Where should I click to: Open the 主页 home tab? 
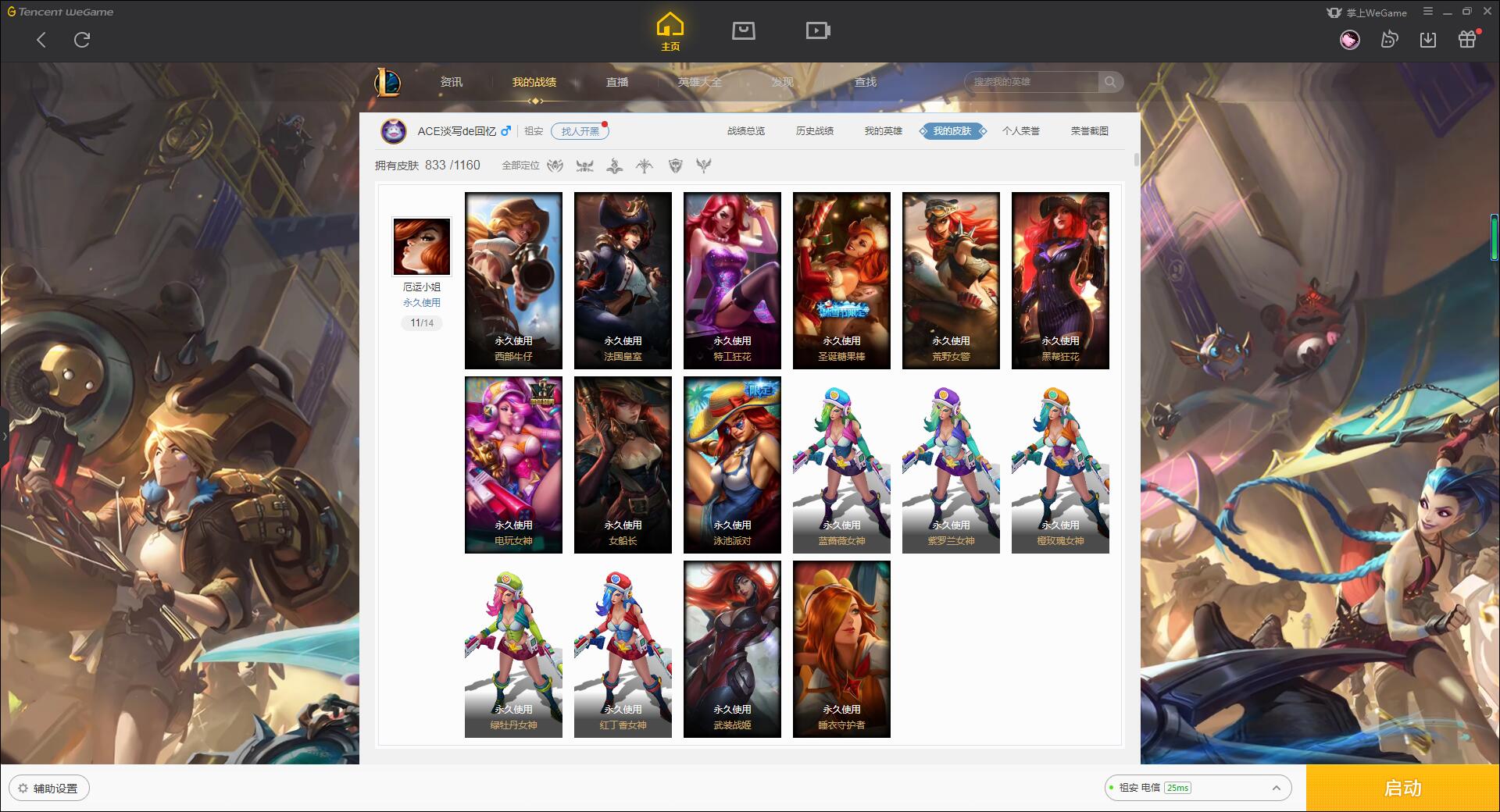670,32
